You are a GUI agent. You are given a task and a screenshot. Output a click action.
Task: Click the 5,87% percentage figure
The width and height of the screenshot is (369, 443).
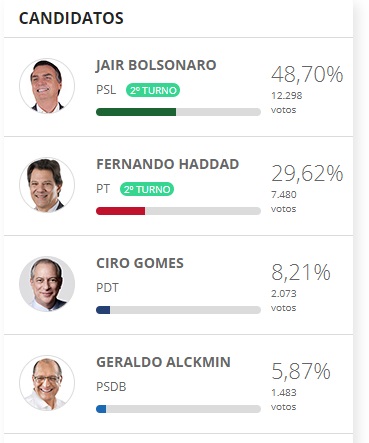301,371
